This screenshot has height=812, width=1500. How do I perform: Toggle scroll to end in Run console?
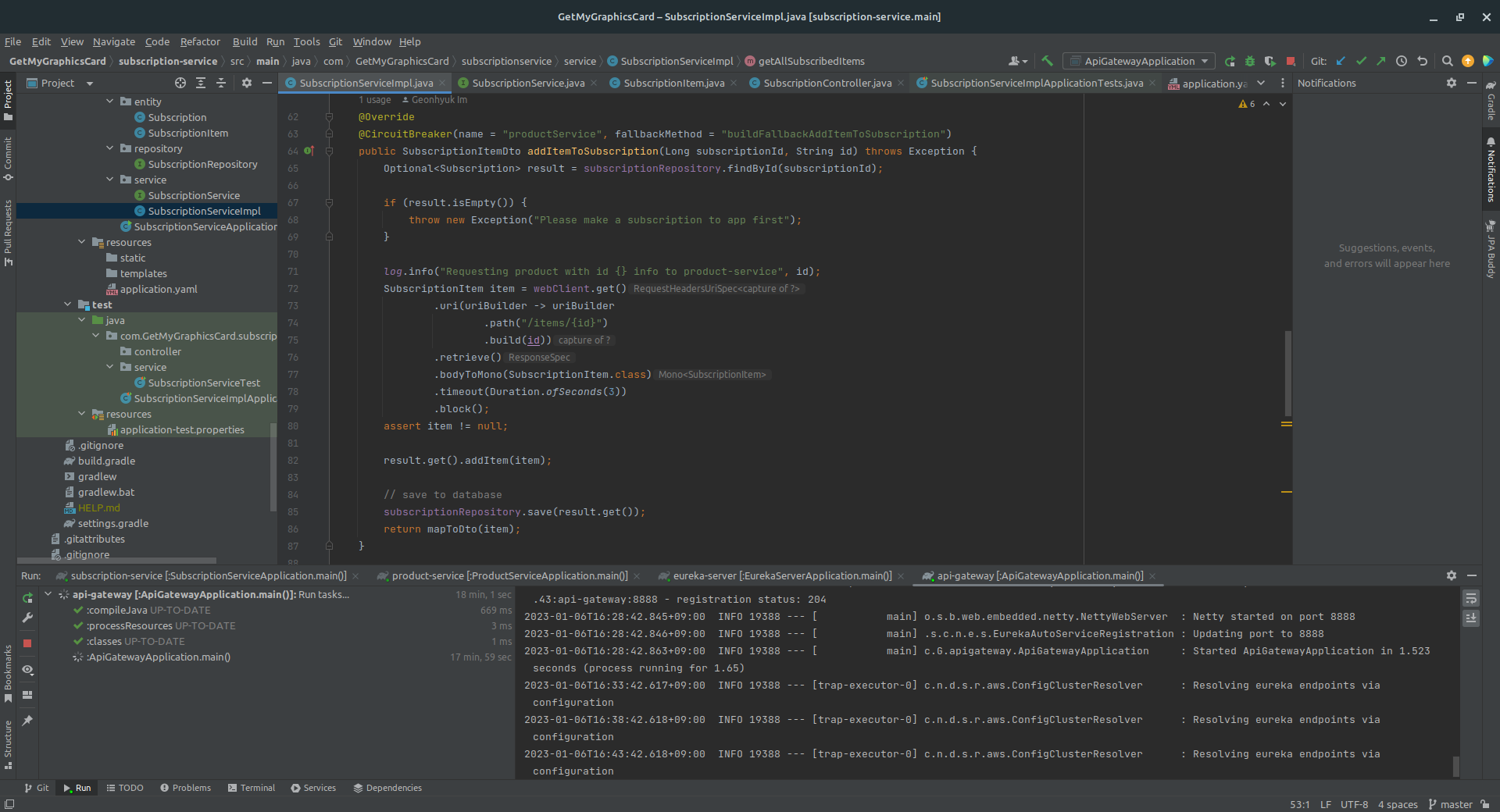1471,618
